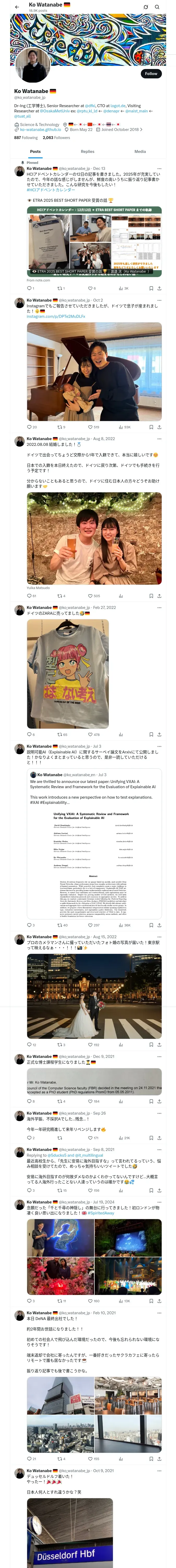The width and height of the screenshot is (176, 1568).
Task: Open the family photo with the piano
Action: (94, 371)
